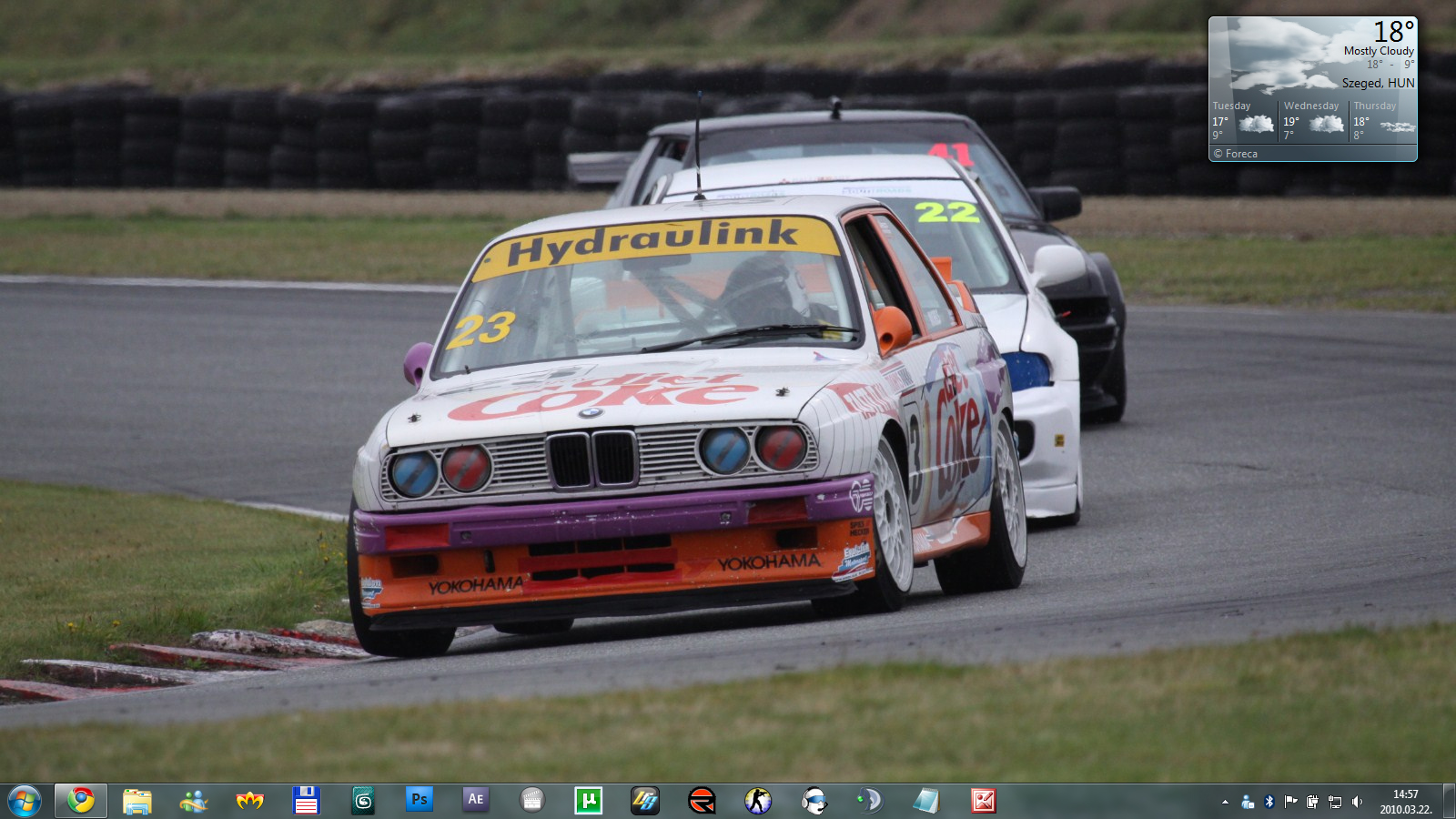Click the Tuesday forecast in weather gadget
This screenshot has width=1456, height=819.
(x=1243, y=122)
